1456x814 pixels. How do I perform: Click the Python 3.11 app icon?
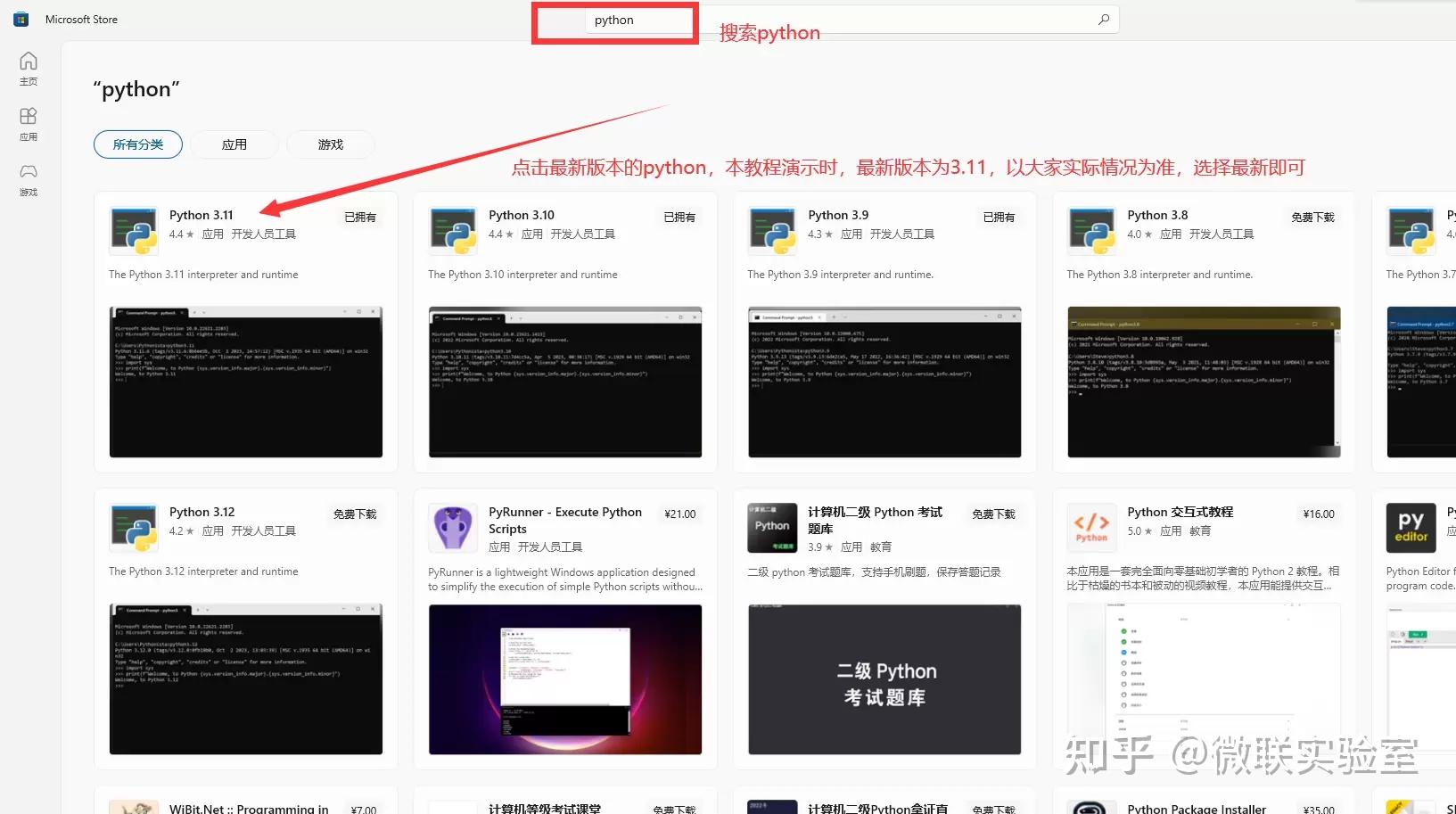pos(134,230)
